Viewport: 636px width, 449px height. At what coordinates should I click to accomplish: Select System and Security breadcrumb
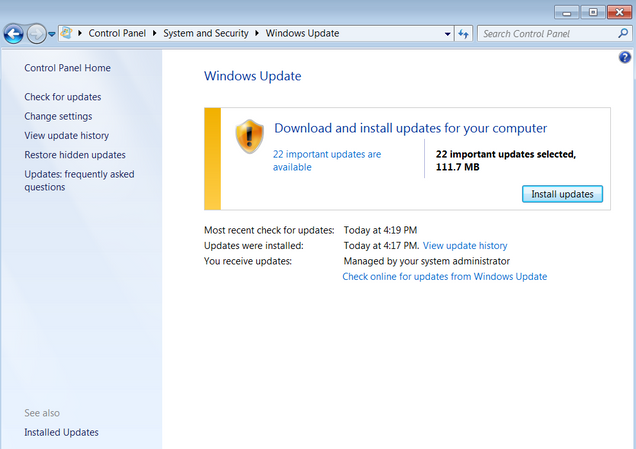click(x=206, y=33)
